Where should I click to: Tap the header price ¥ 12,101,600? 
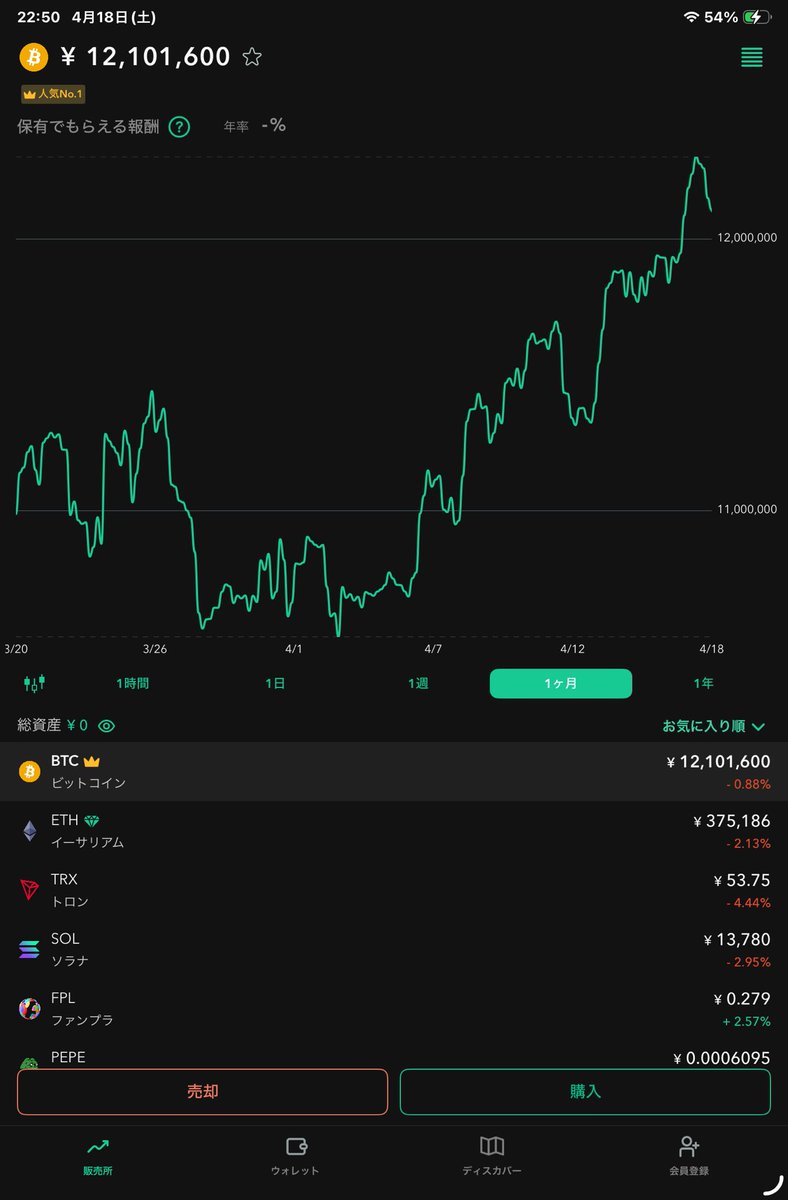pyautogui.click(x=145, y=57)
